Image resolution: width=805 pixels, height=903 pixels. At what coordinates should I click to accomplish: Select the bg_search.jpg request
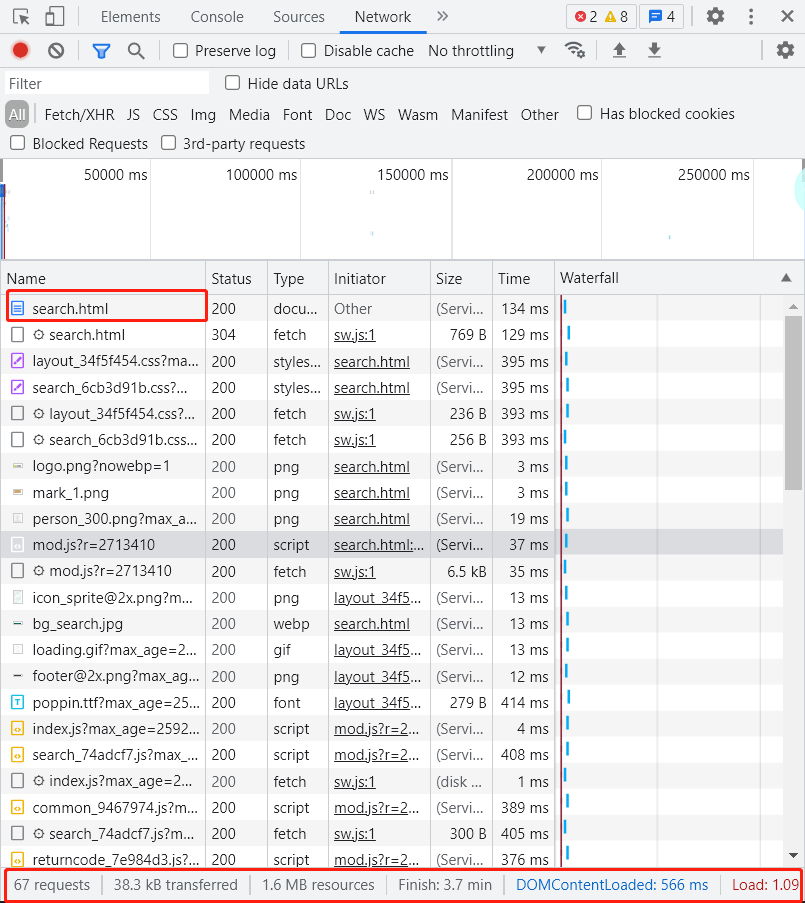point(392,624)
